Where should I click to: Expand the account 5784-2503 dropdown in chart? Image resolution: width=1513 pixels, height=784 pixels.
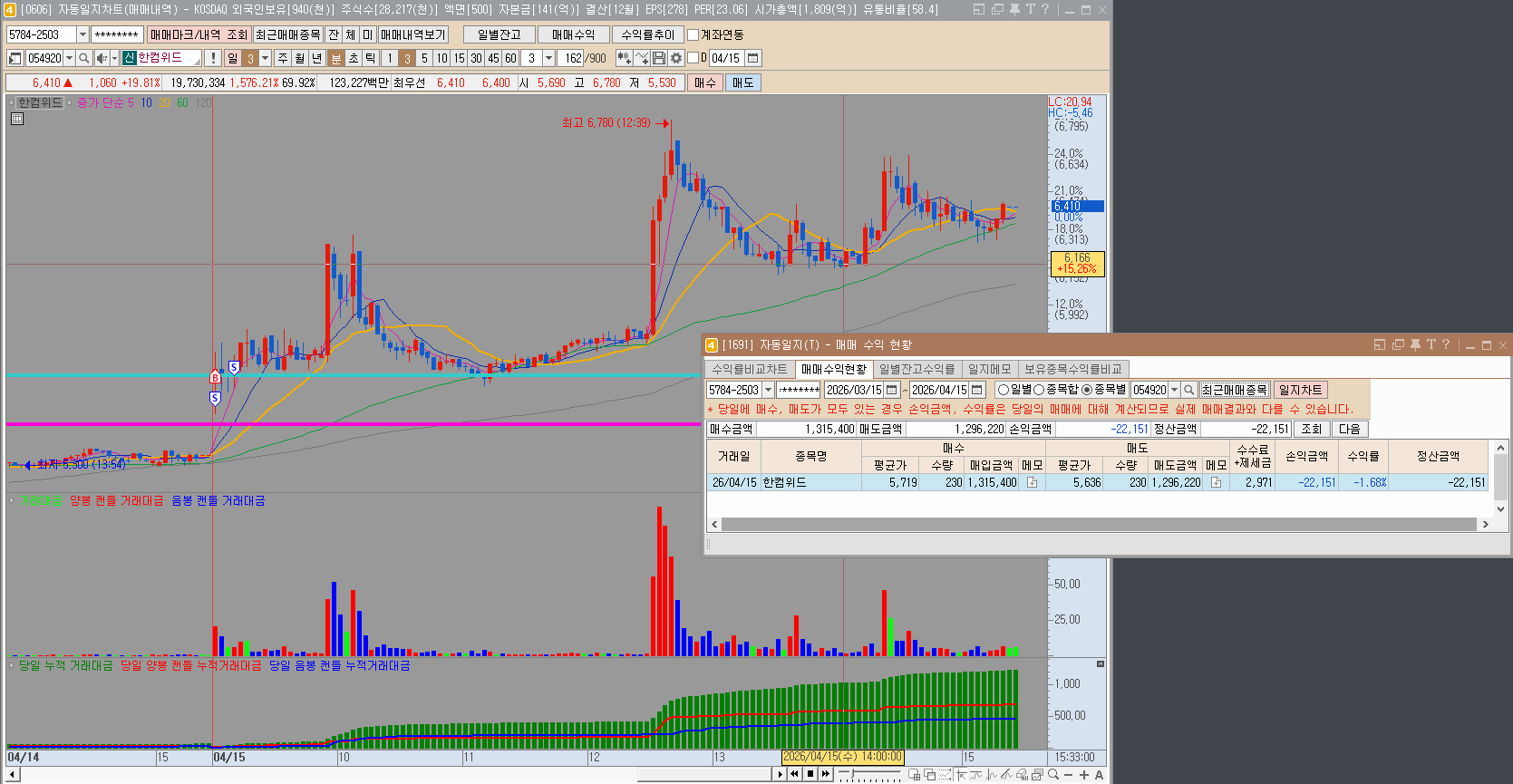point(82,34)
